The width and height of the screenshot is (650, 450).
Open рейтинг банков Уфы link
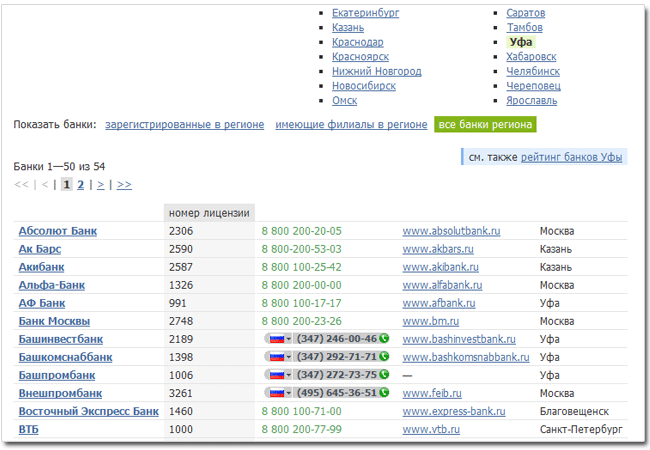pyautogui.click(x=571, y=157)
